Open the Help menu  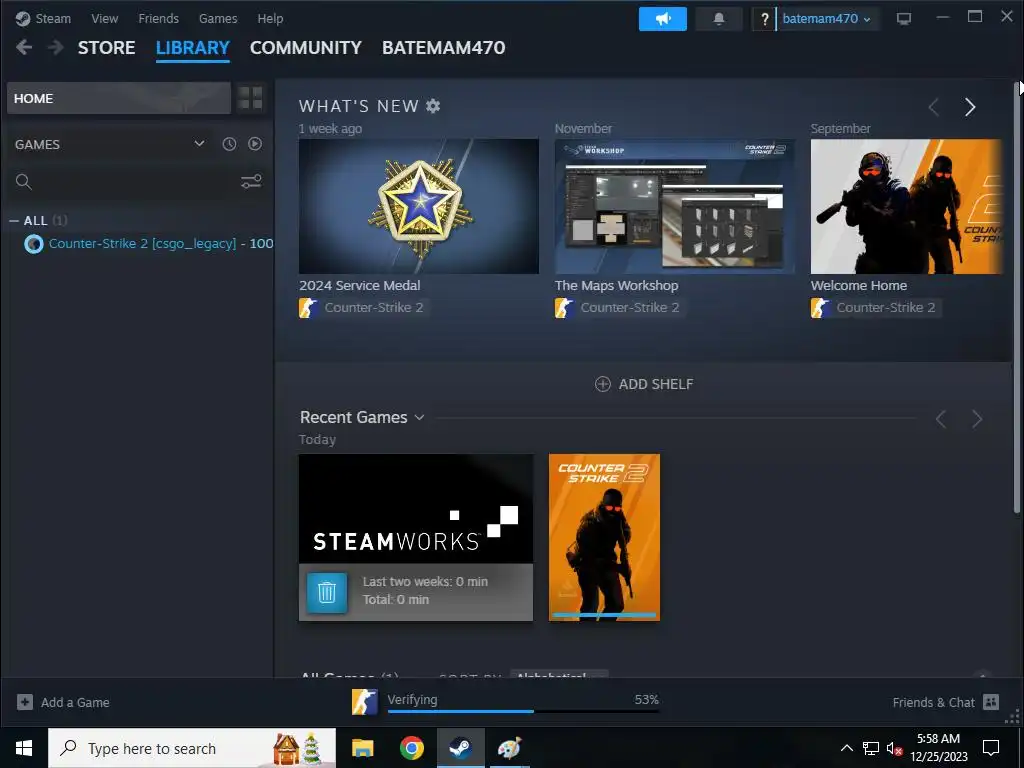point(270,18)
